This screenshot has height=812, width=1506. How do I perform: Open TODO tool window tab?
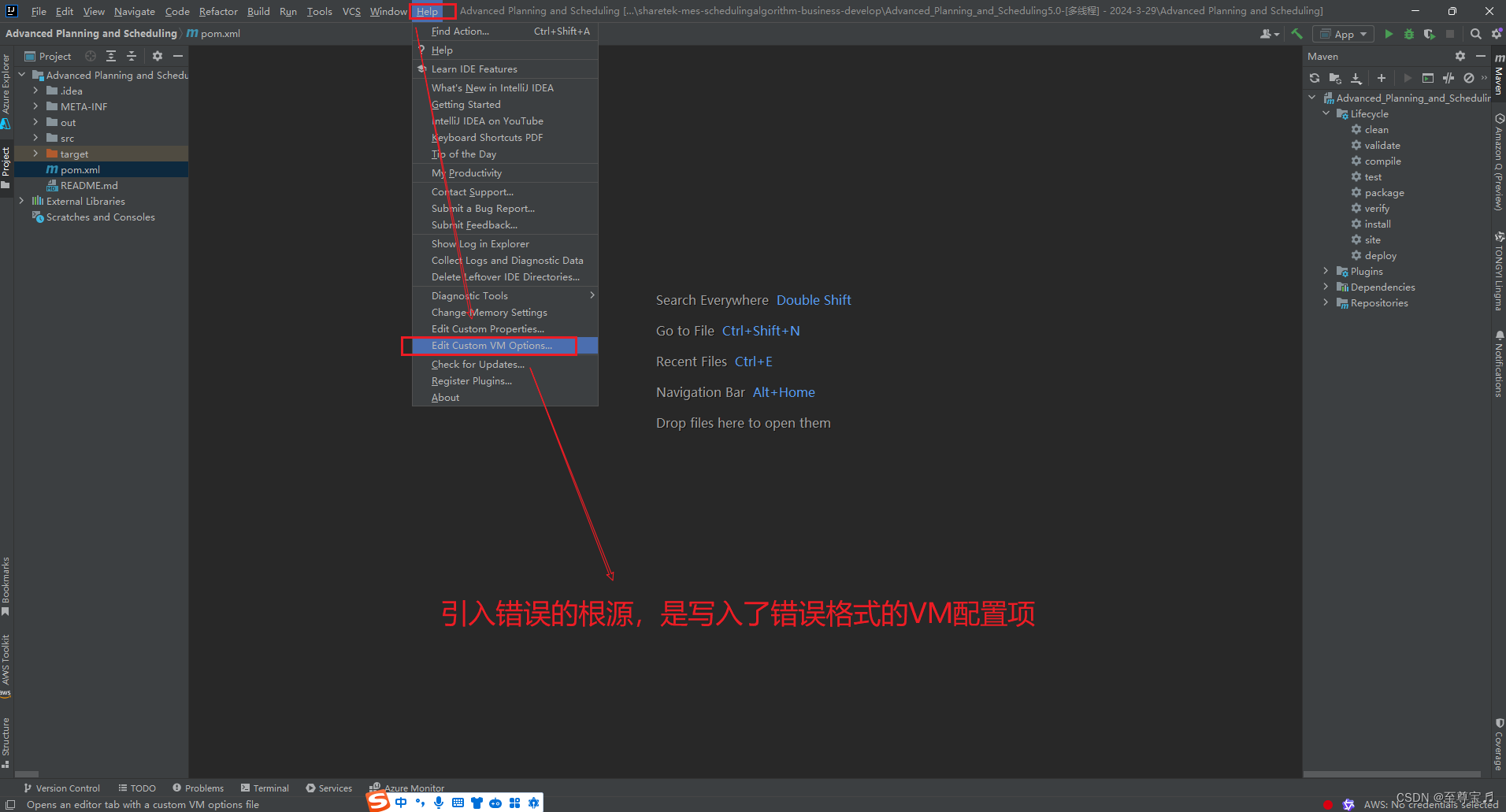point(137,788)
